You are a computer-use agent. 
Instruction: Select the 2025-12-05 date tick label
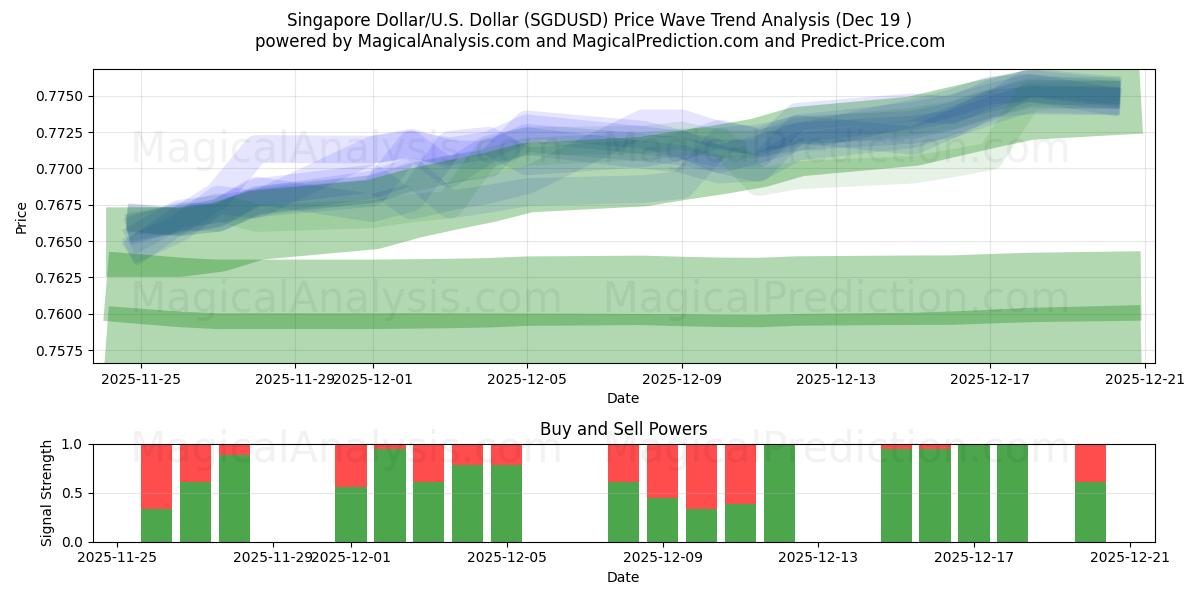pyautogui.click(x=525, y=377)
